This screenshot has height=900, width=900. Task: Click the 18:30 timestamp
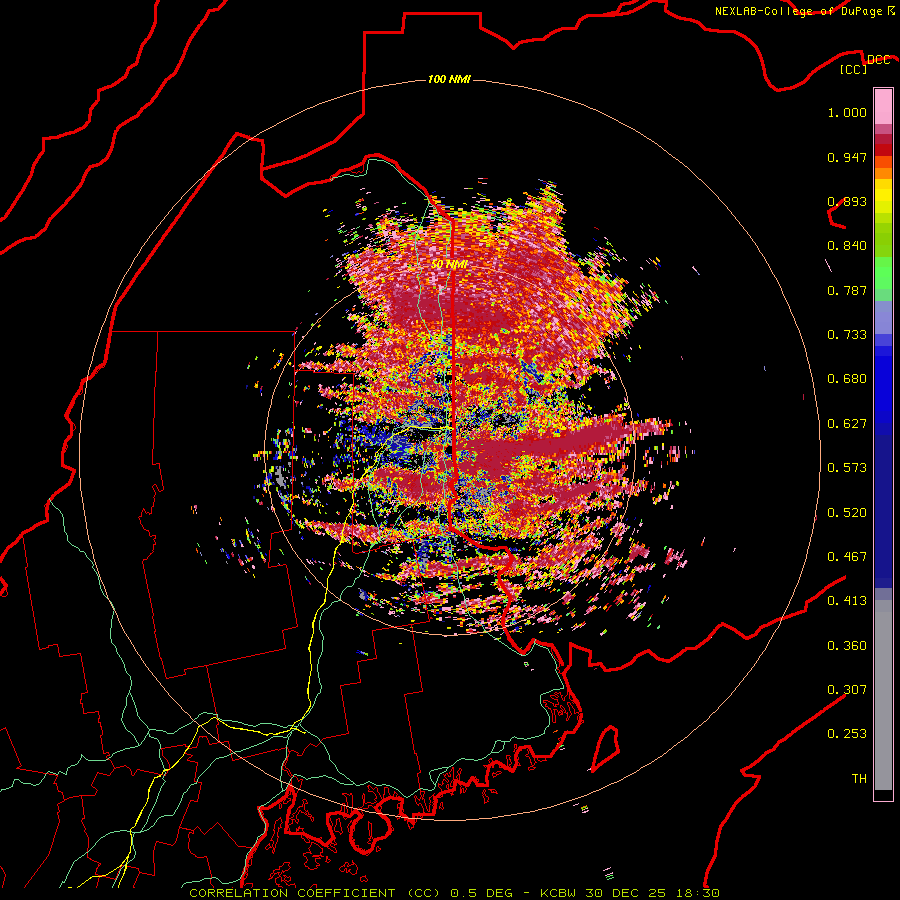pyautogui.click(x=698, y=893)
